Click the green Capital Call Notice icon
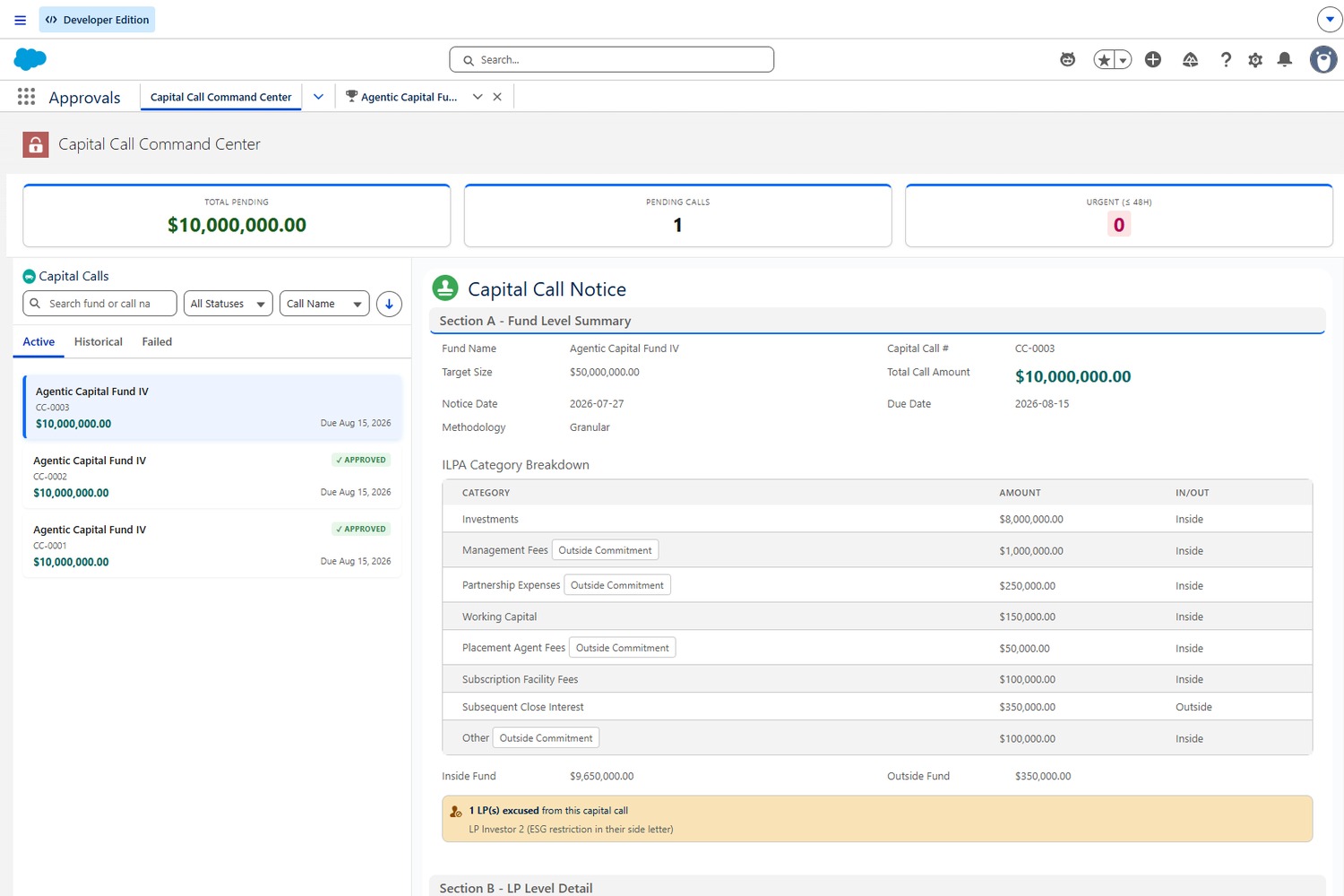Image resolution: width=1344 pixels, height=896 pixels. [x=445, y=289]
